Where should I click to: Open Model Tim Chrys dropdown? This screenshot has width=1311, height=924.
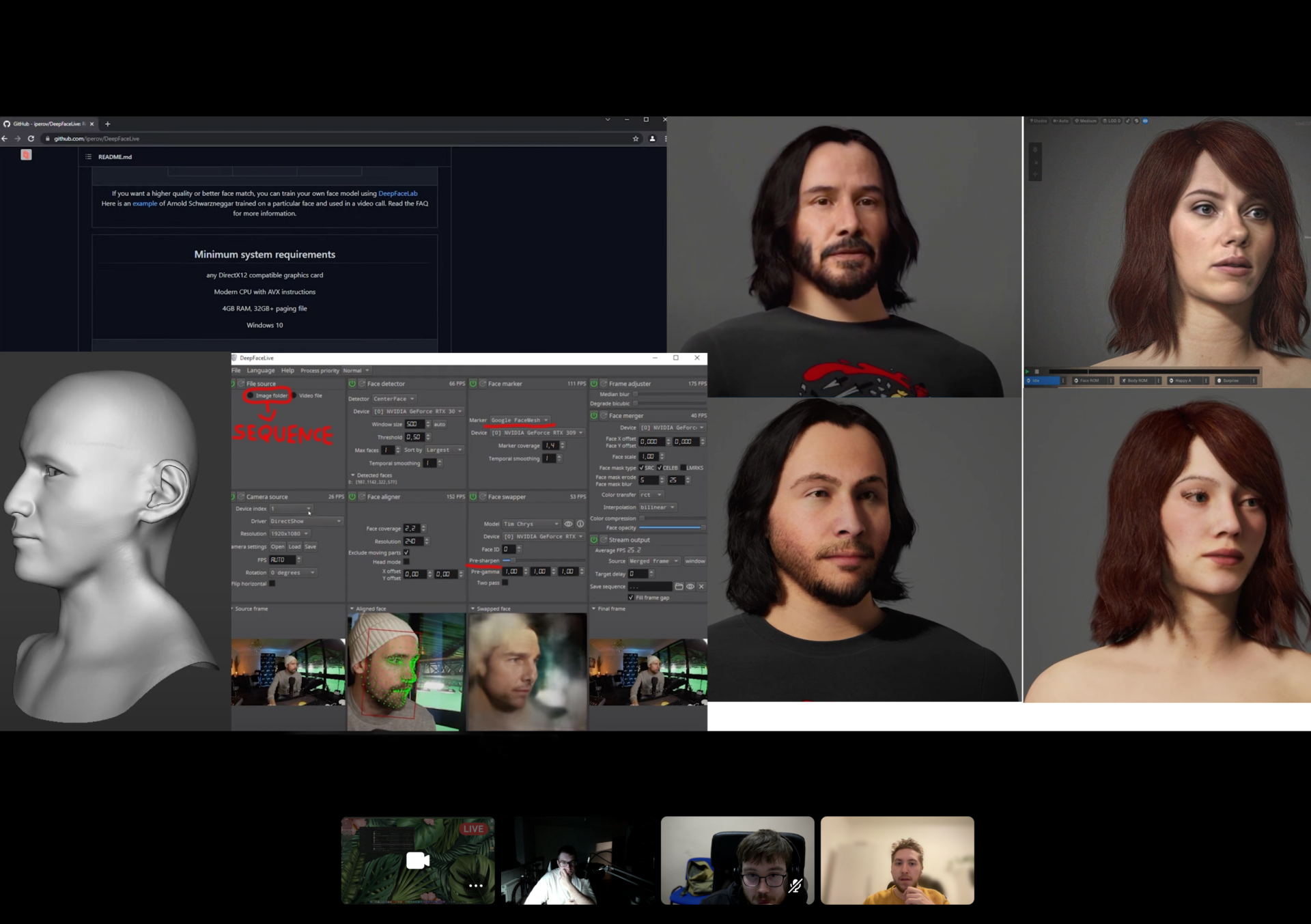[x=531, y=524]
